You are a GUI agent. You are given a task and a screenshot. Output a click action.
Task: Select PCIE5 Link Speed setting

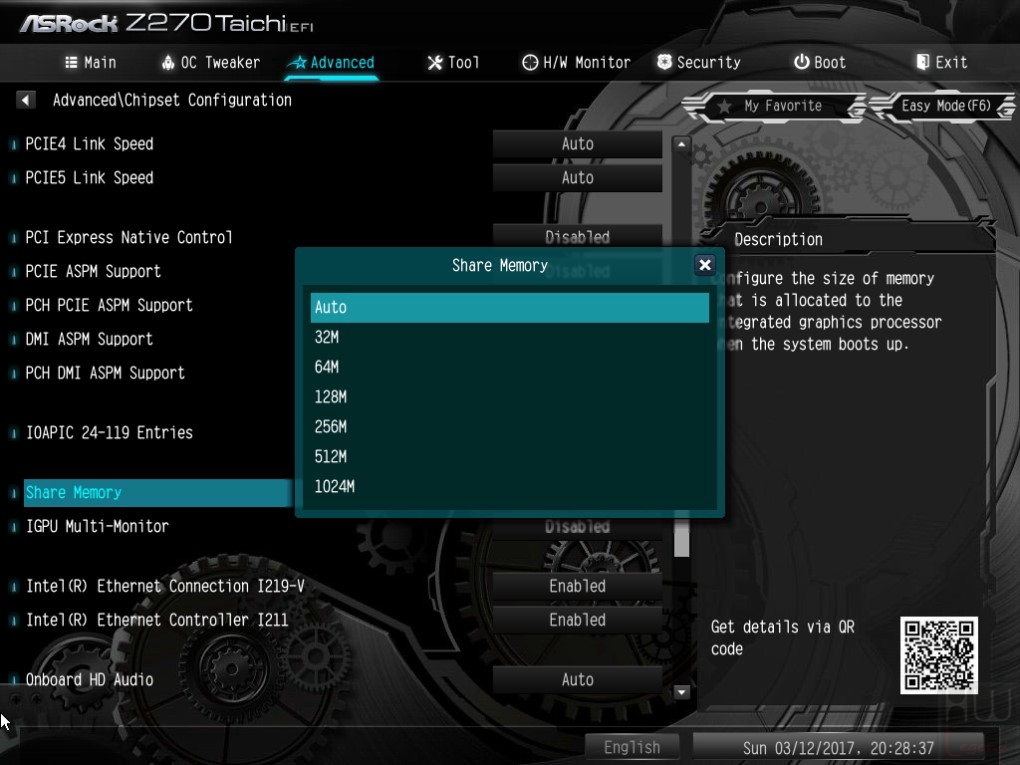[x=89, y=178]
